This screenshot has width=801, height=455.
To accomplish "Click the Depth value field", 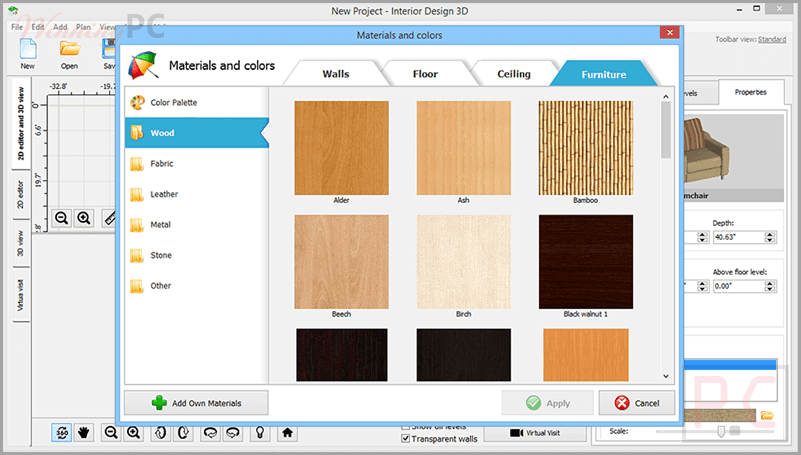I will (739, 237).
